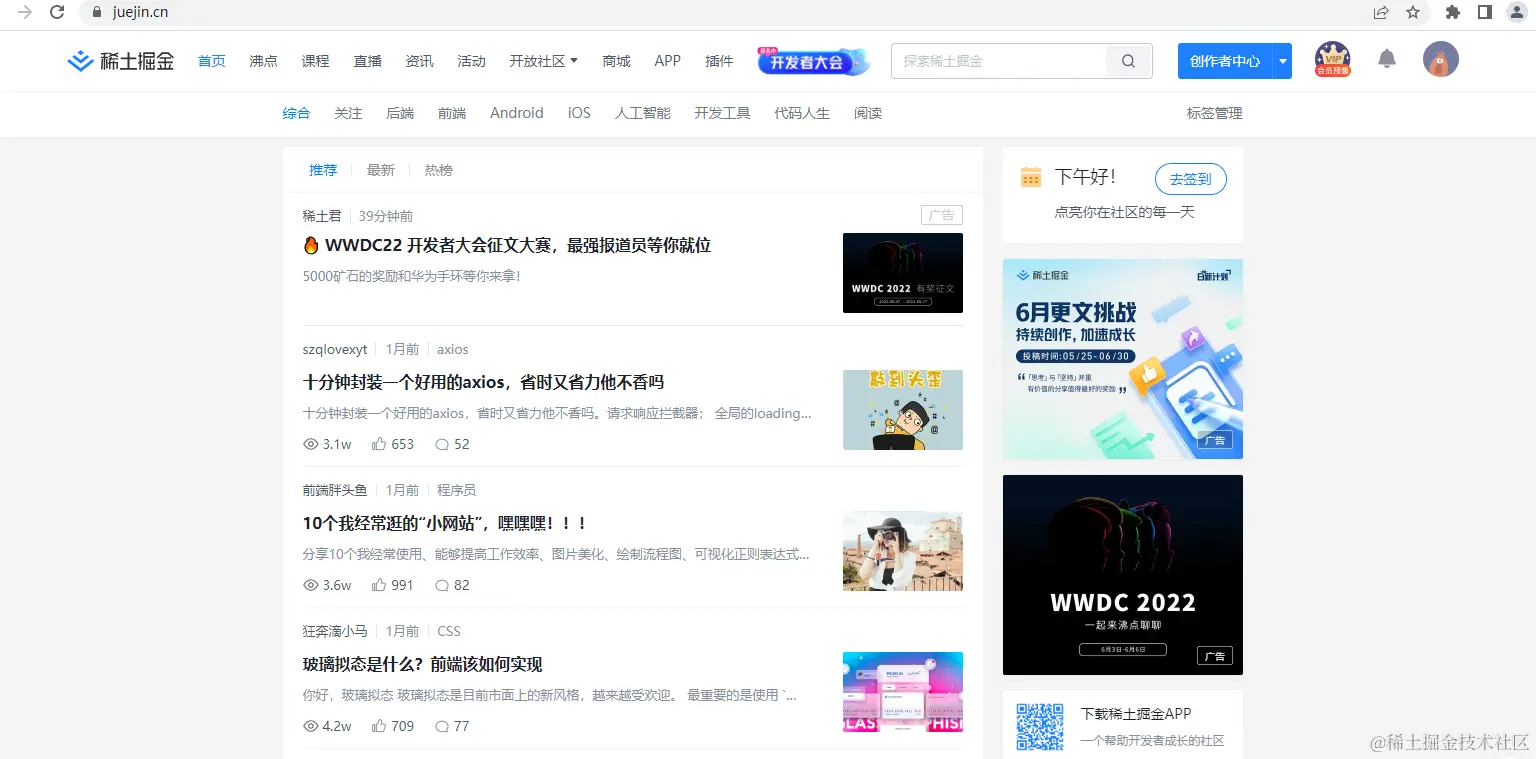Switch to the 推荐 feed tab
This screenshot has height=759, width=1536.
[323, 170]
